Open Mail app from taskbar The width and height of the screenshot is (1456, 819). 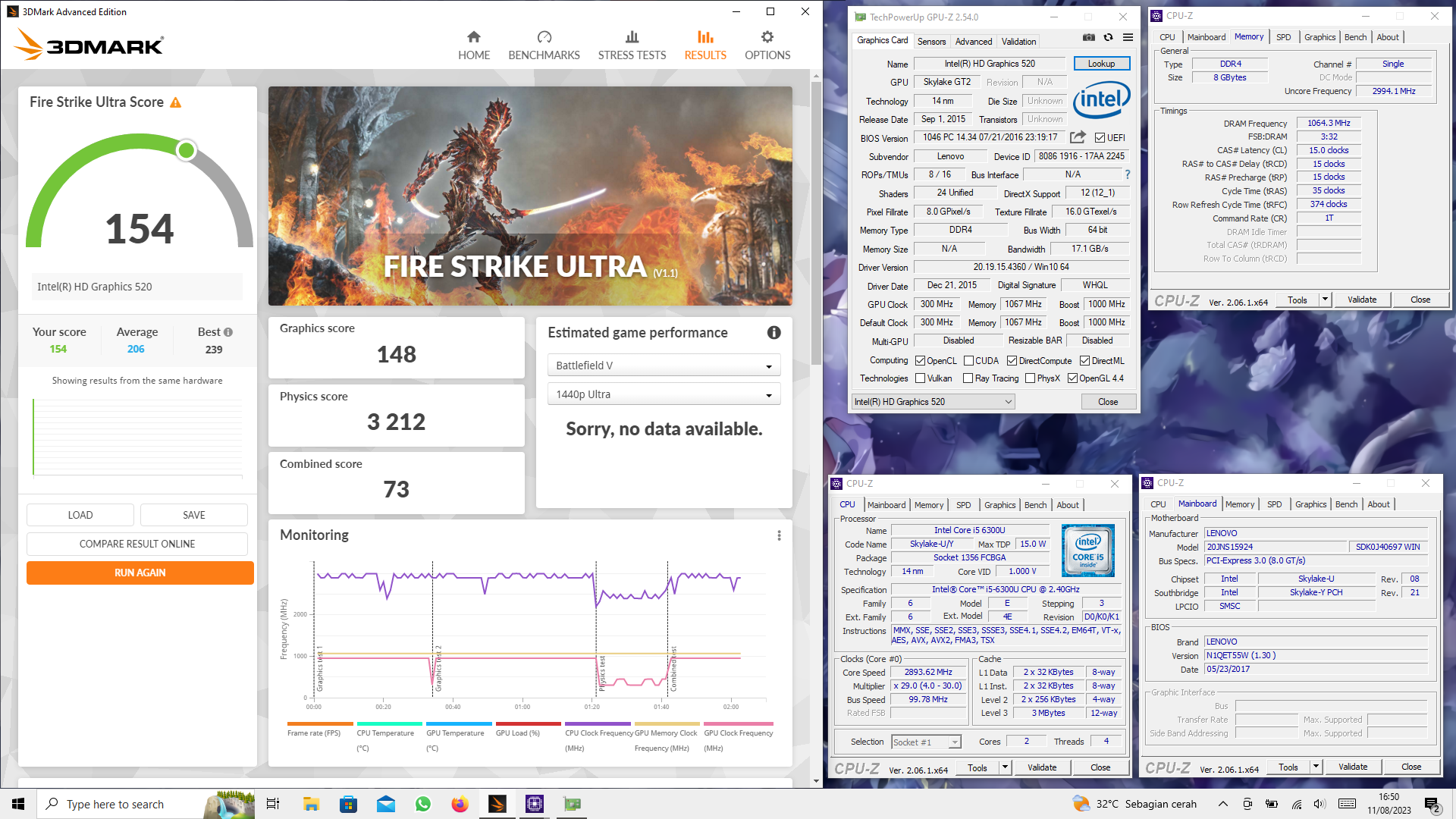click(385, 804)
